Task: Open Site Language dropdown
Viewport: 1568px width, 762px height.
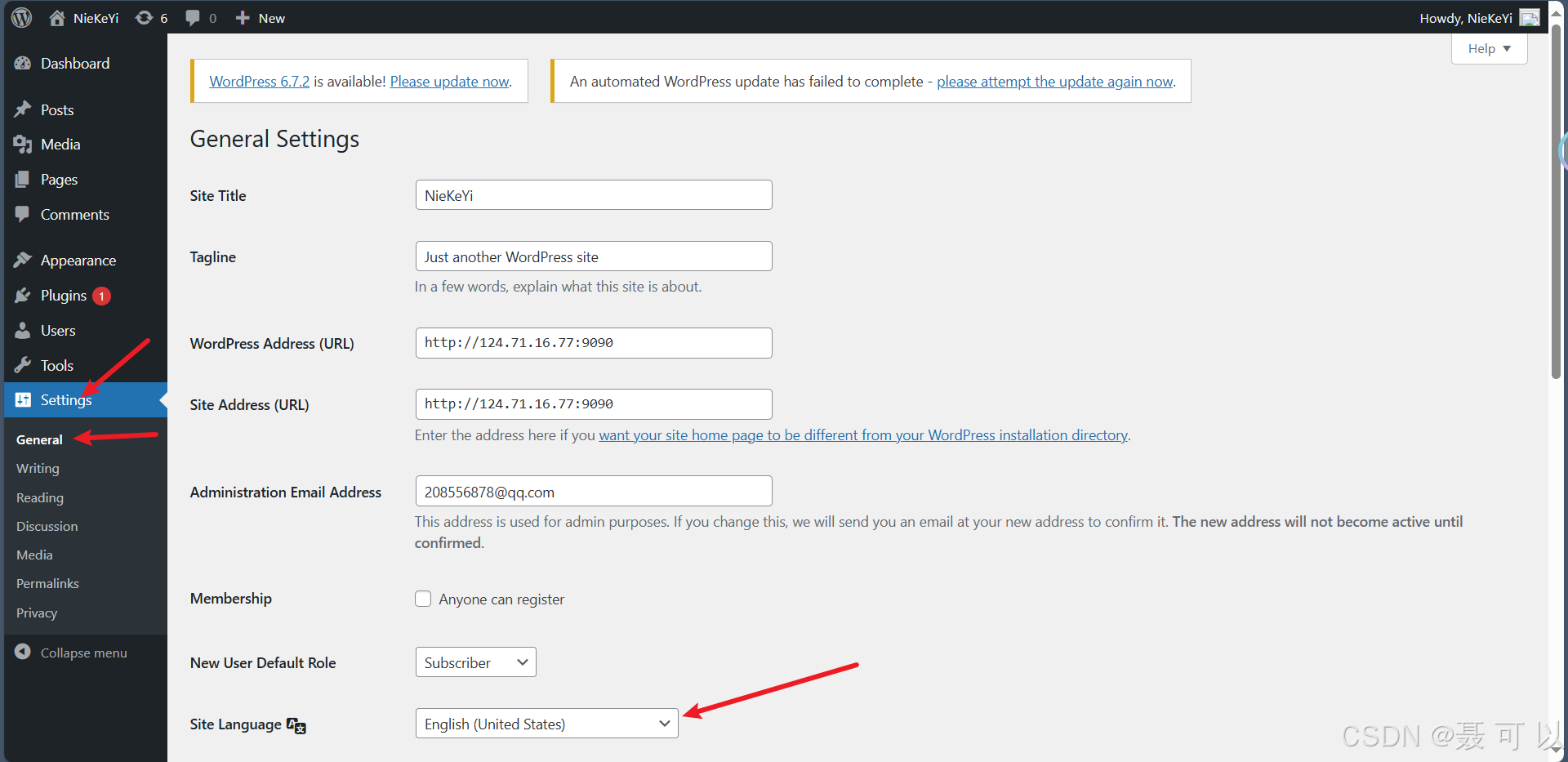Action: click(547, 724)
